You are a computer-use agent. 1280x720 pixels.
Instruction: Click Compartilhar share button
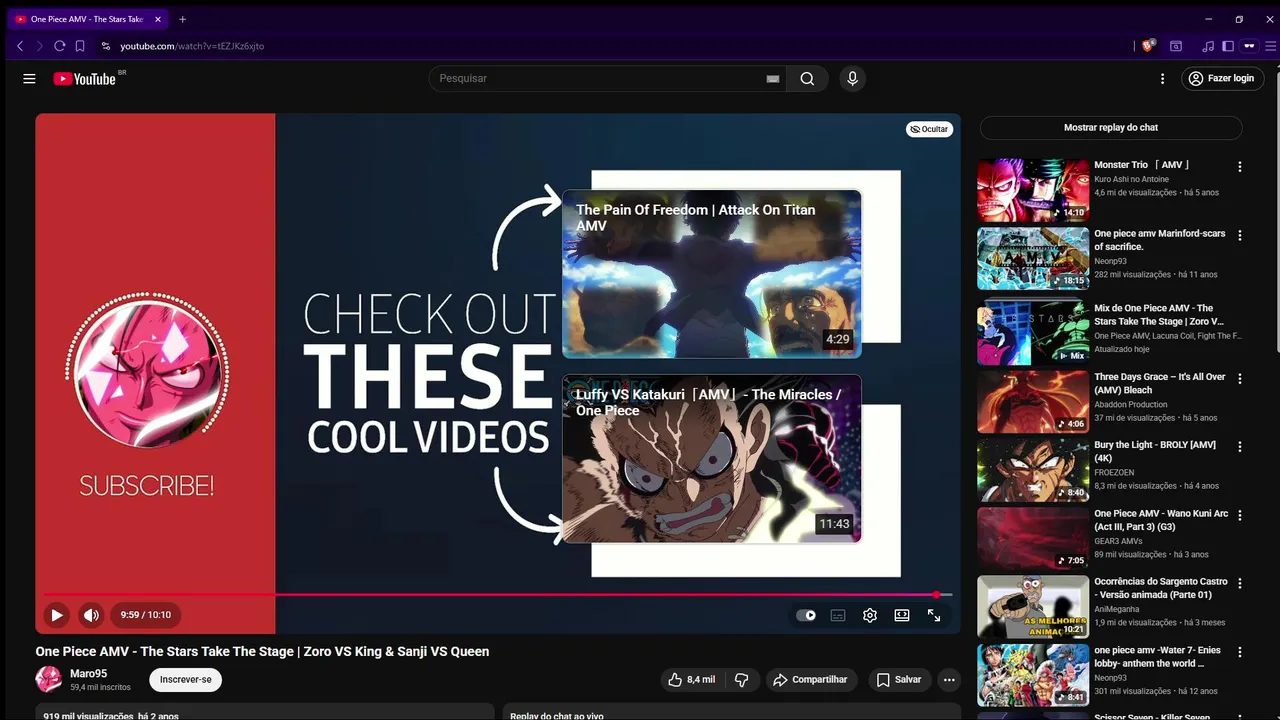810,680
